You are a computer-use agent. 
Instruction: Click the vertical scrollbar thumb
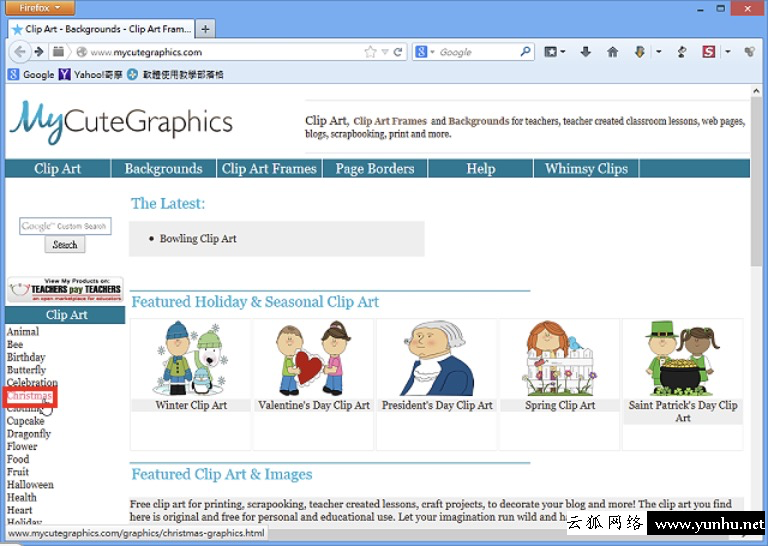click(756, 182)
